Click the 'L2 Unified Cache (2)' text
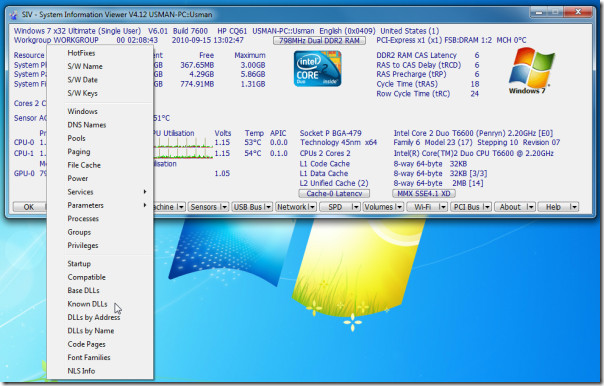The image size is (604, 386). (x=334, y=183)
